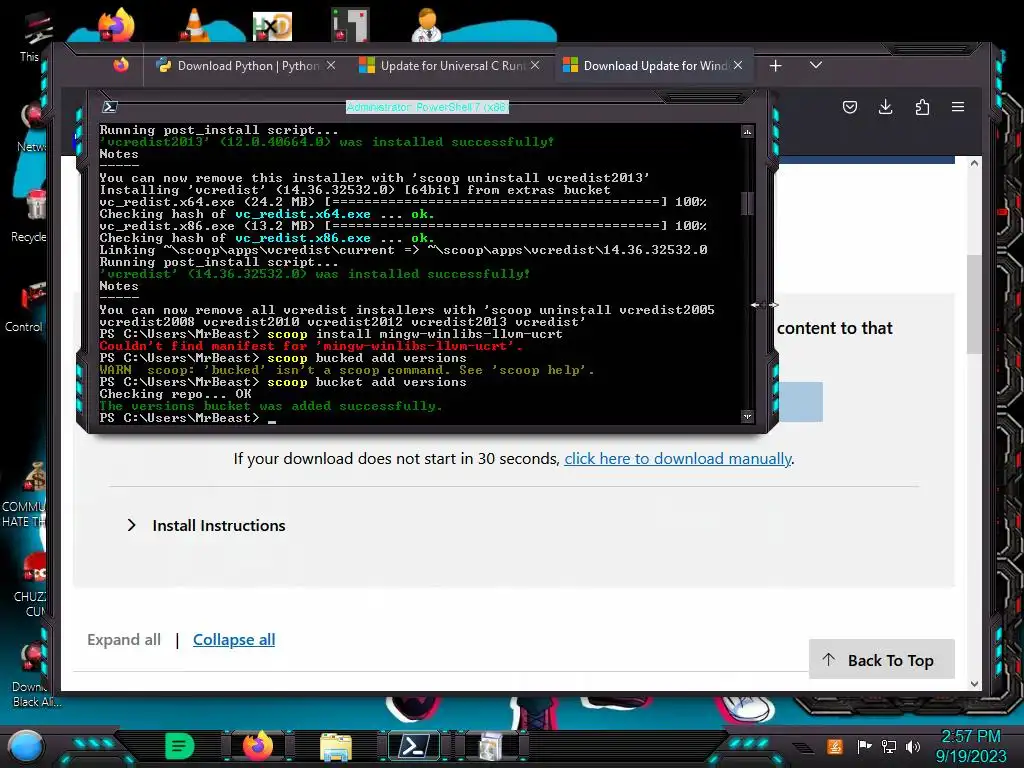Open a new Firefox tab

click(x=775, y=66)
